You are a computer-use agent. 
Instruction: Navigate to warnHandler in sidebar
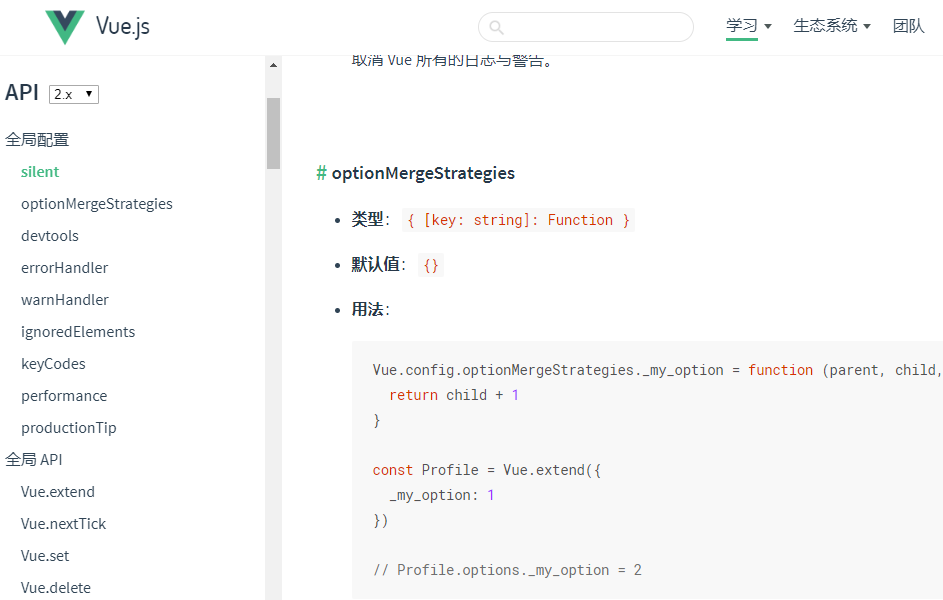pos(65,300)
